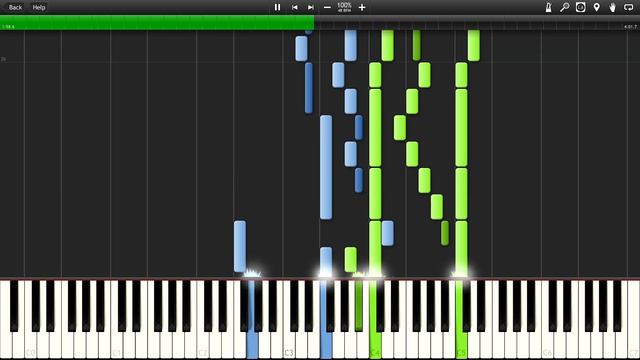Open the Help menu

tap(39, 7)
